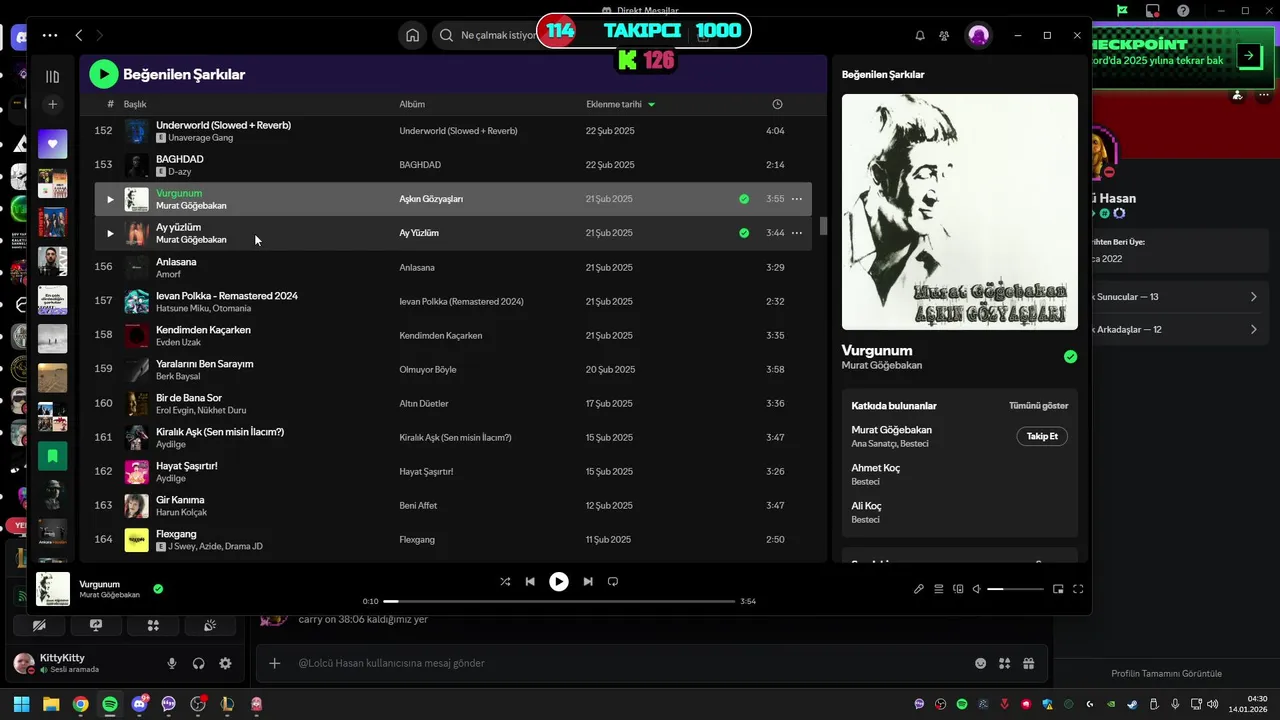
Task: Click track list vertical scrollbar
Action: coord(824,226)
